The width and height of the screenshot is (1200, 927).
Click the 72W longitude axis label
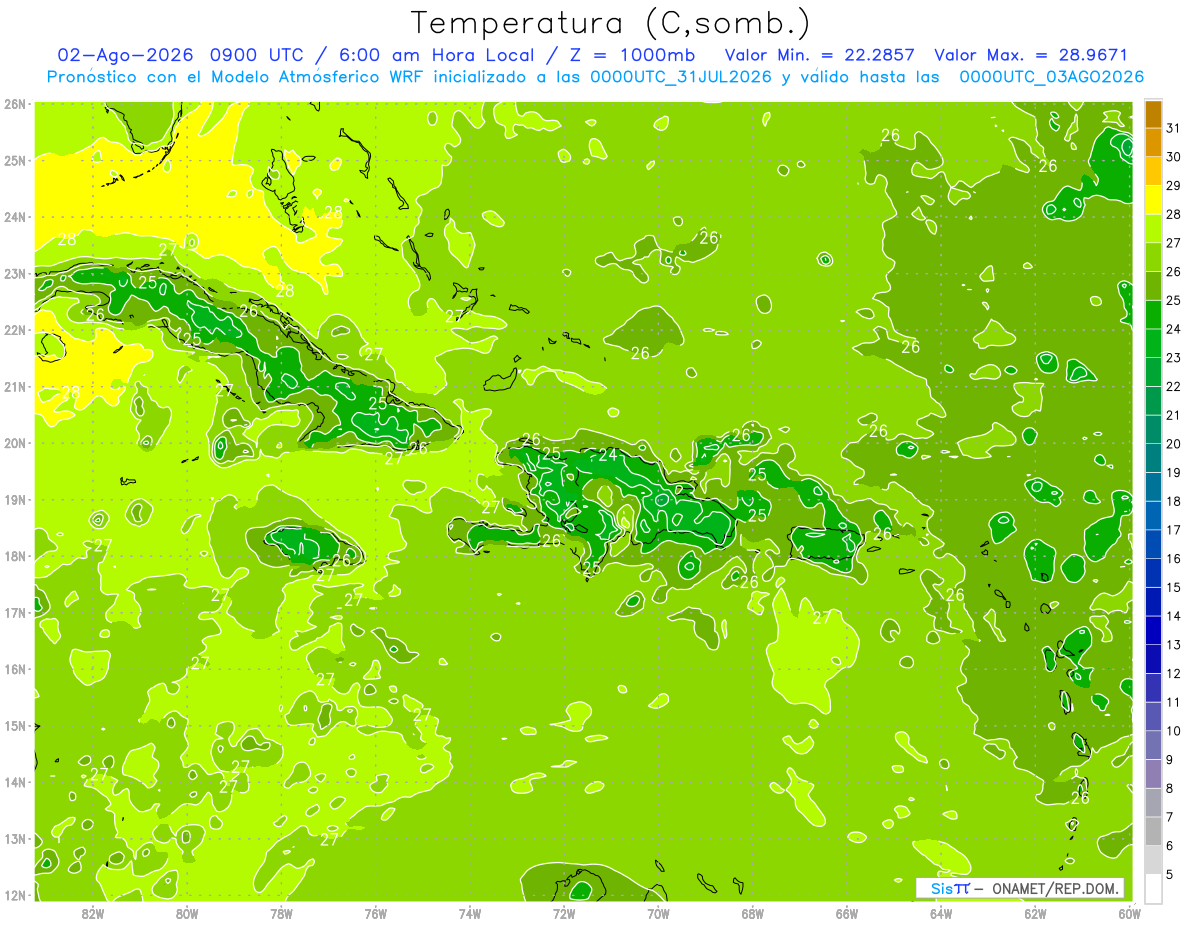pyautogui.click(x=564, y=913)
